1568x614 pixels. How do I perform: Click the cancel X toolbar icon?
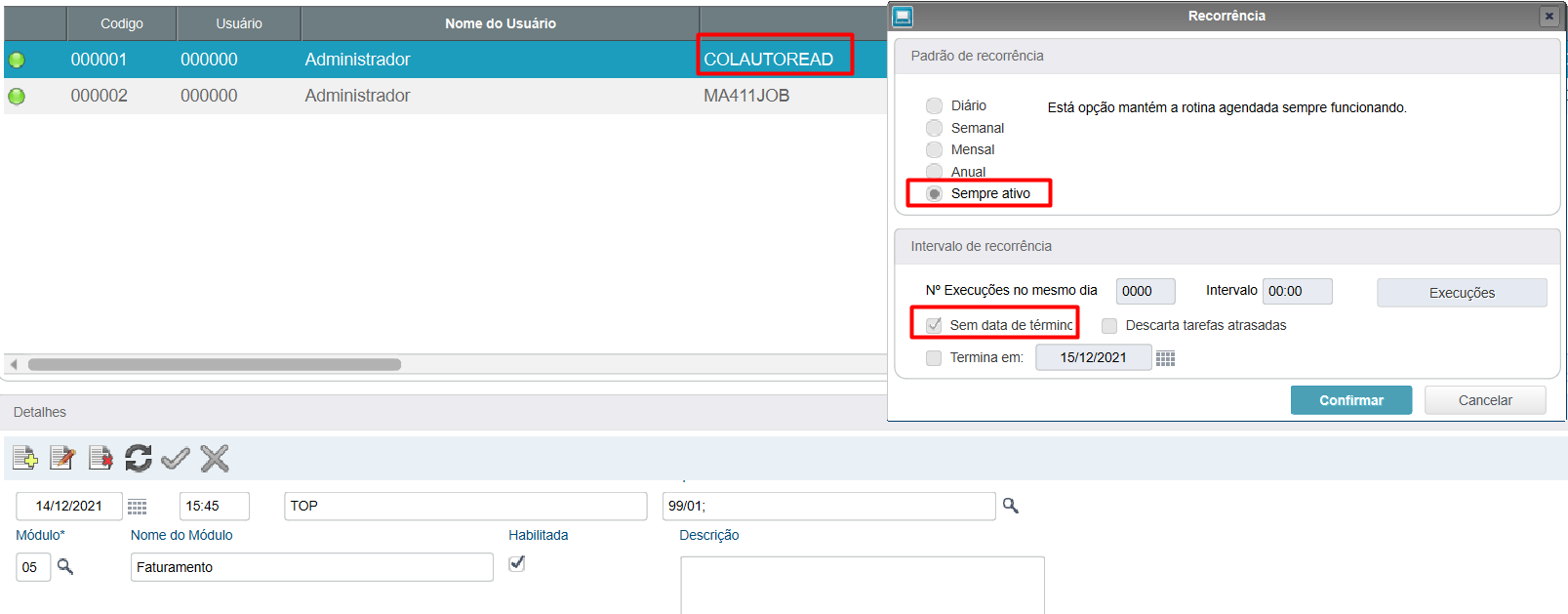tap(215, 457)
